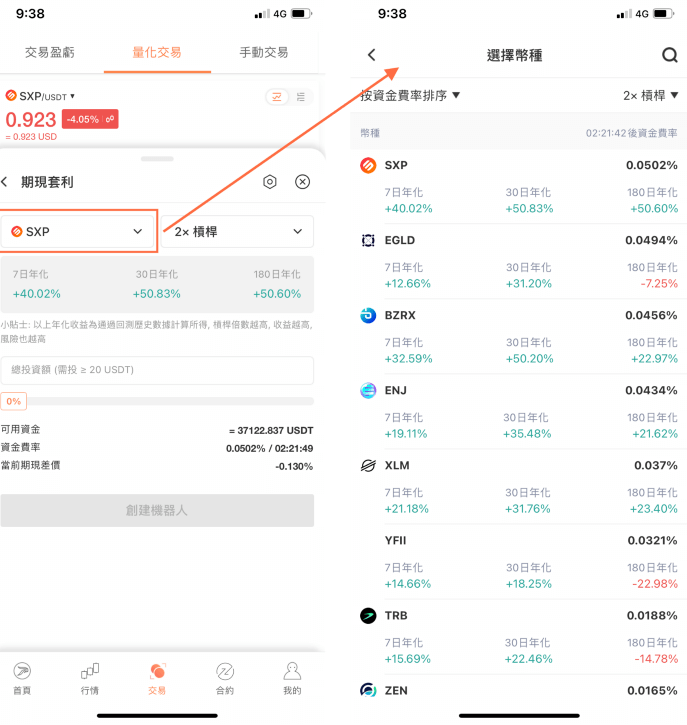Open the 我的 profile nav icon
687x725 pixels.
click(292, 678)
